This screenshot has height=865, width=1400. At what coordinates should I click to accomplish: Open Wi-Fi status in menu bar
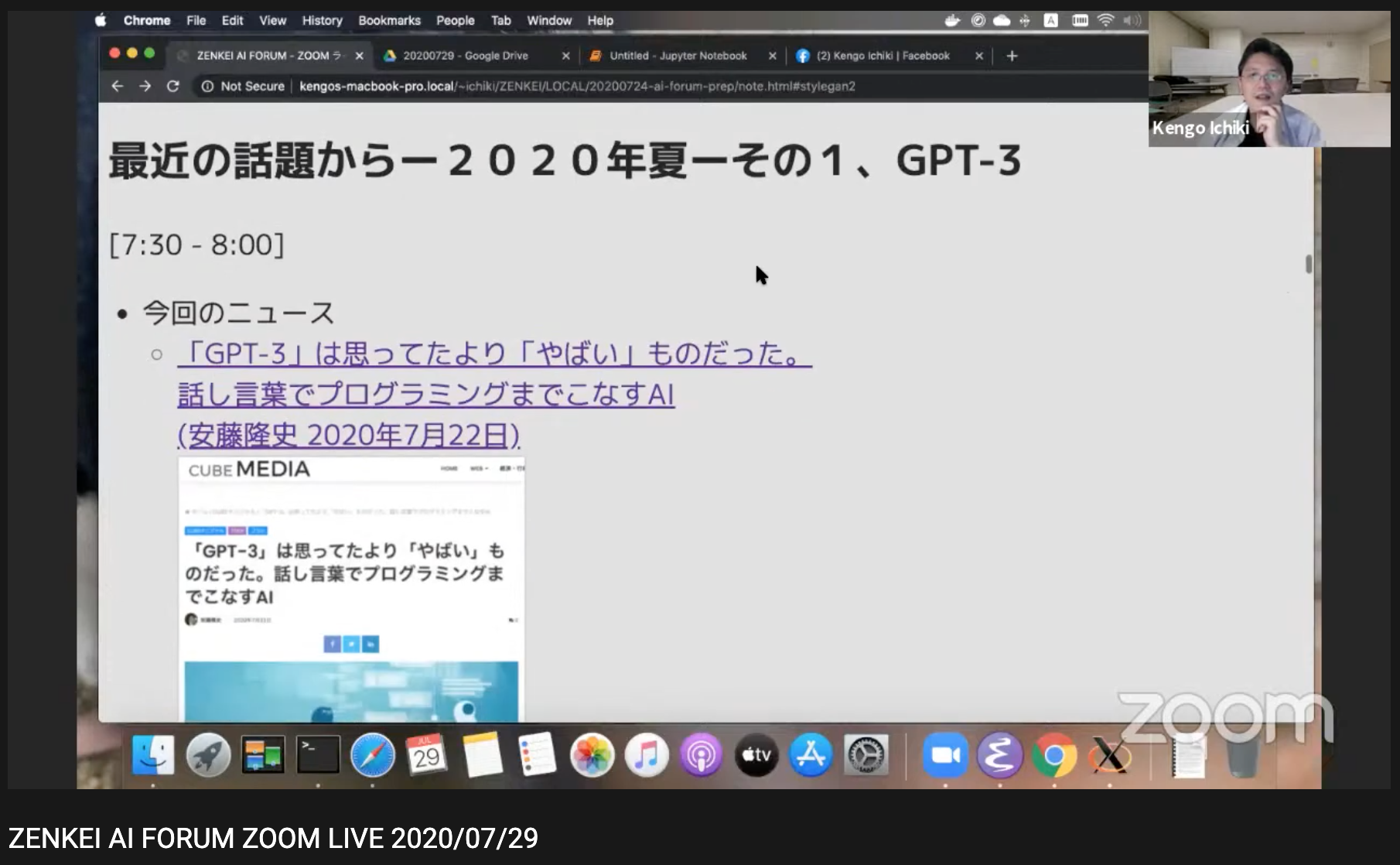[x=1105, y=20]
